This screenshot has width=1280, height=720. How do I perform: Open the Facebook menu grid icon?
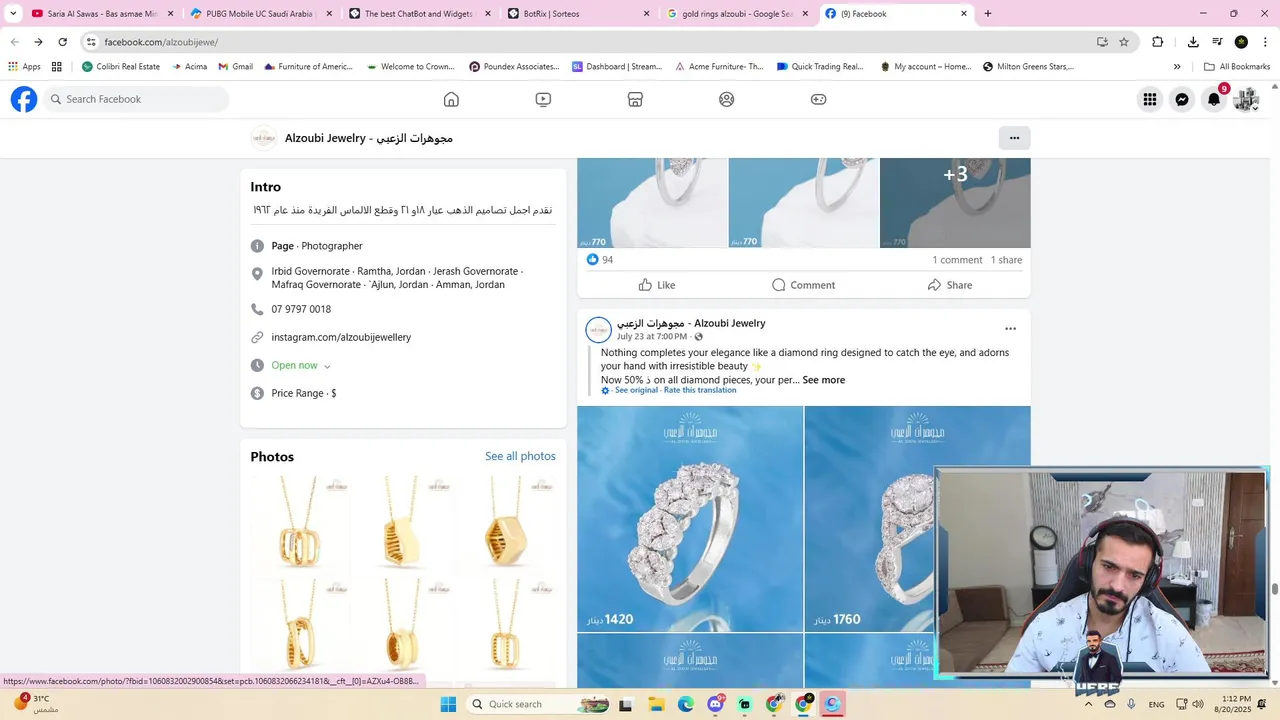pyautogui.click(x=1150, y=99)
